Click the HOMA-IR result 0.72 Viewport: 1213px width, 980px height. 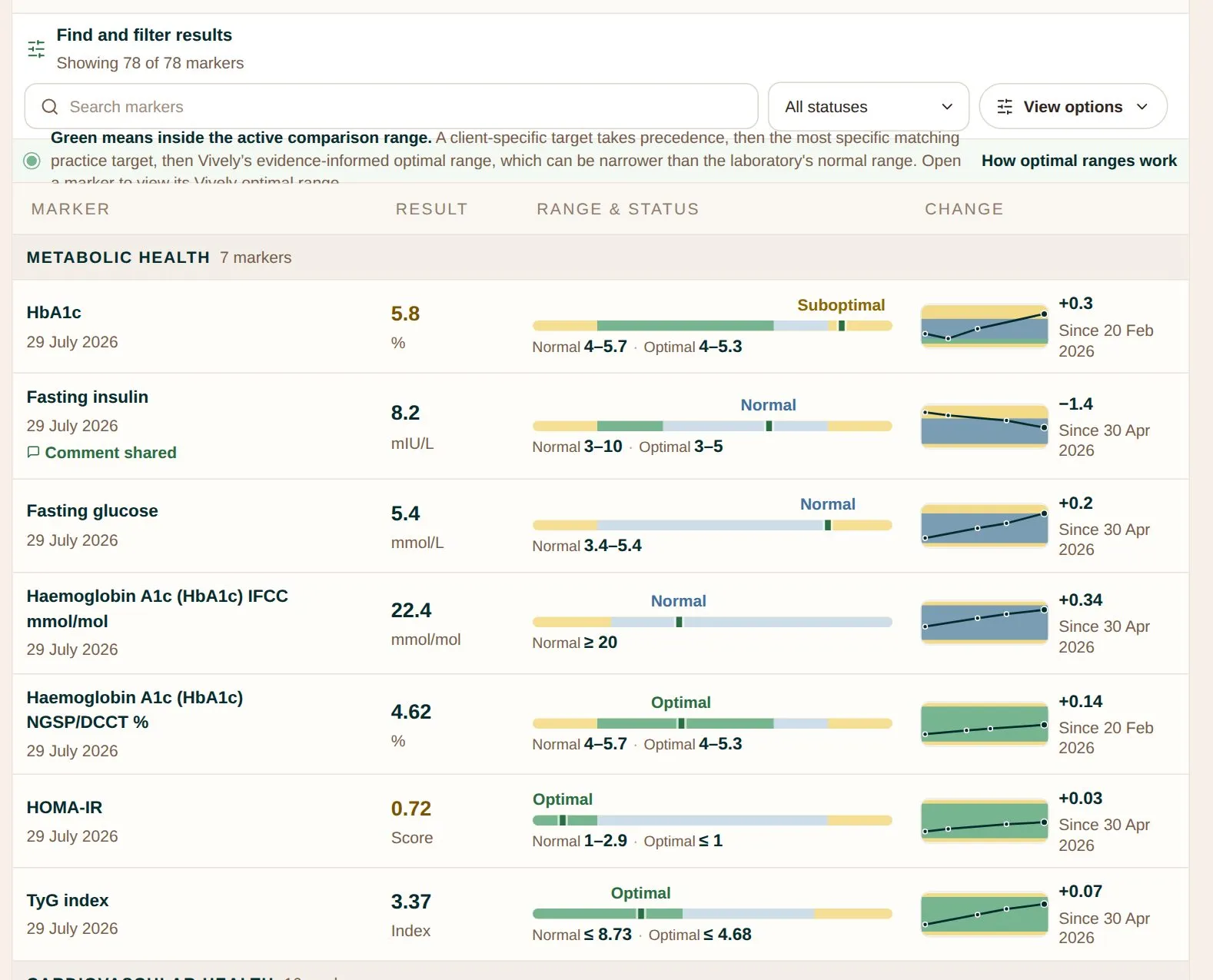[411, 809]
